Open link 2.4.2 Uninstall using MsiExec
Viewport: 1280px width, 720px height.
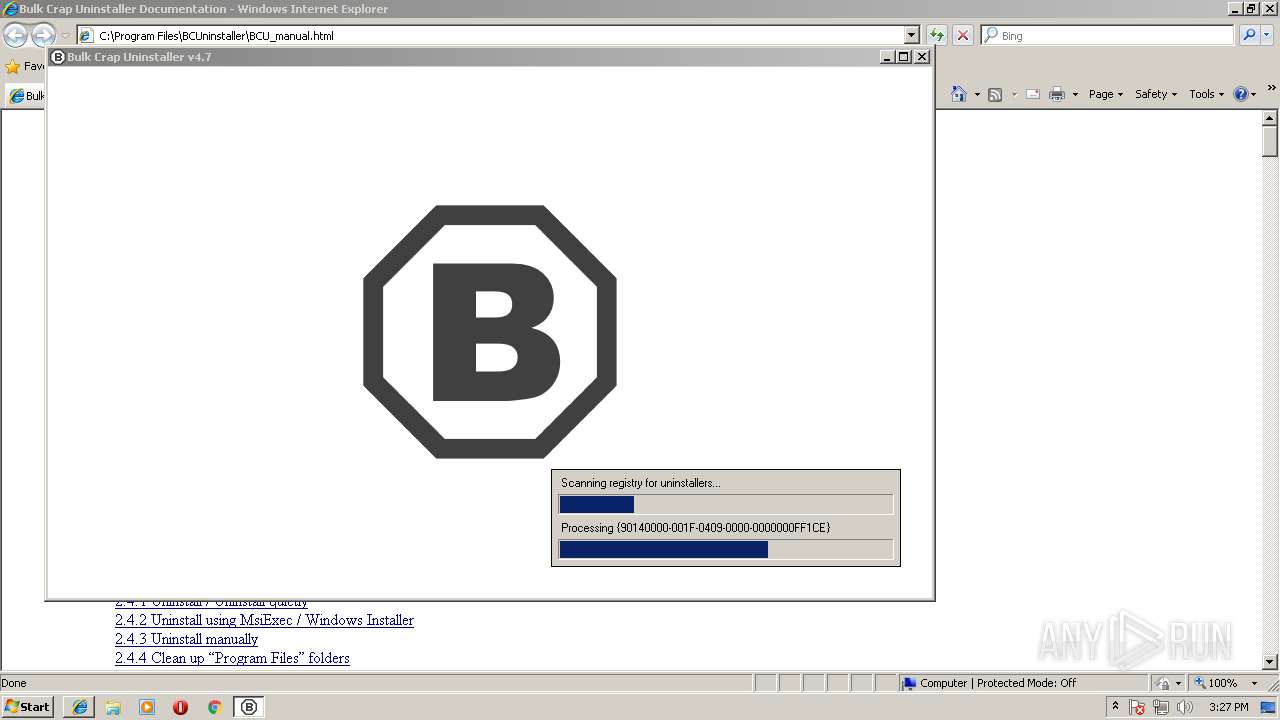click(264, 620)
